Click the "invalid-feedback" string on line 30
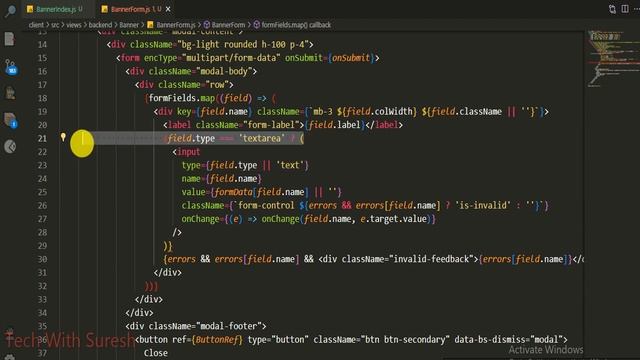 coord(431,259)
